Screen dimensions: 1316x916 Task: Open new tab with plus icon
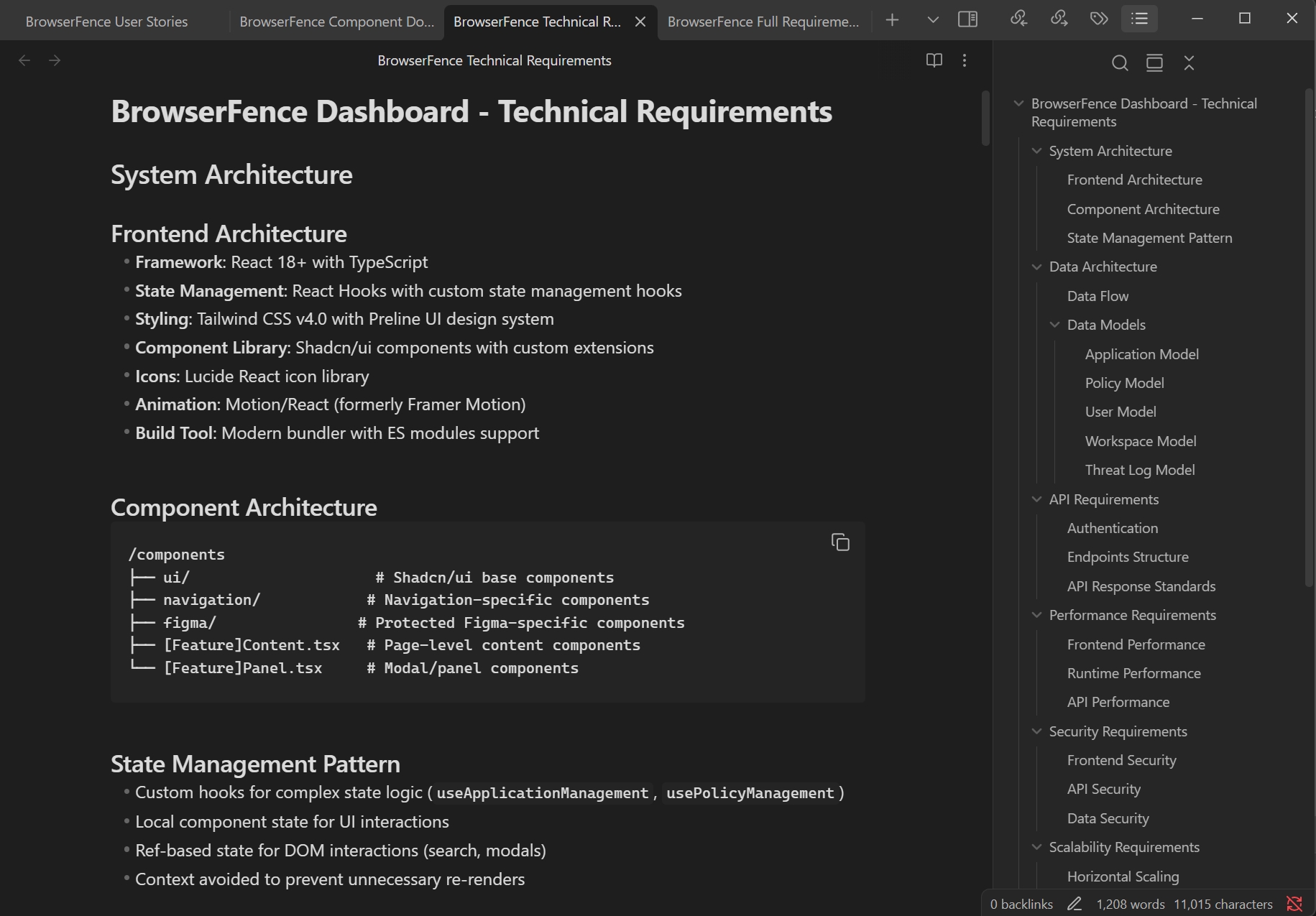pos(892,20)
